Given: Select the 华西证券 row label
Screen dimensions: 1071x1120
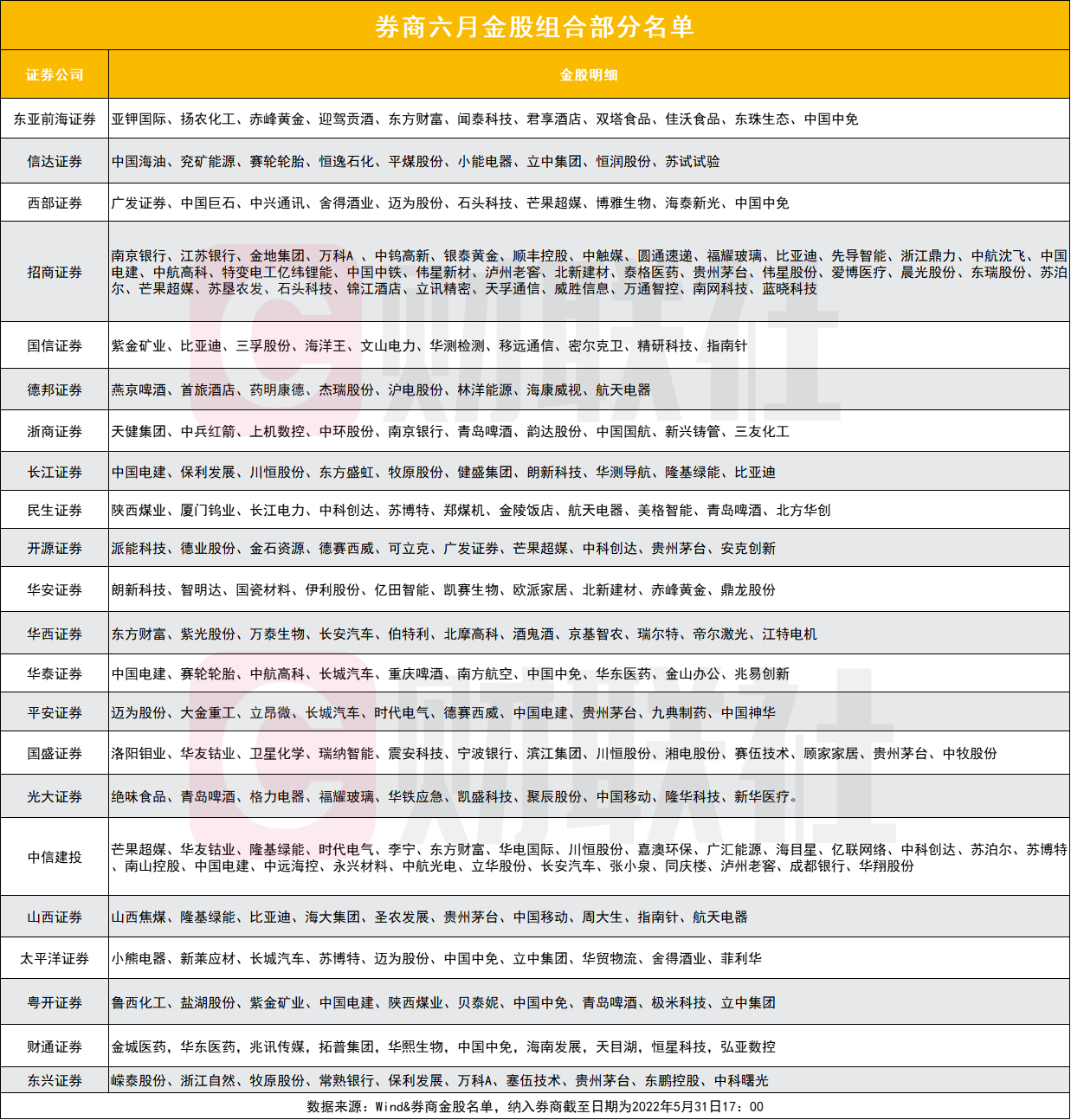Looking at the screenshot, I should (x=55, y=634).
